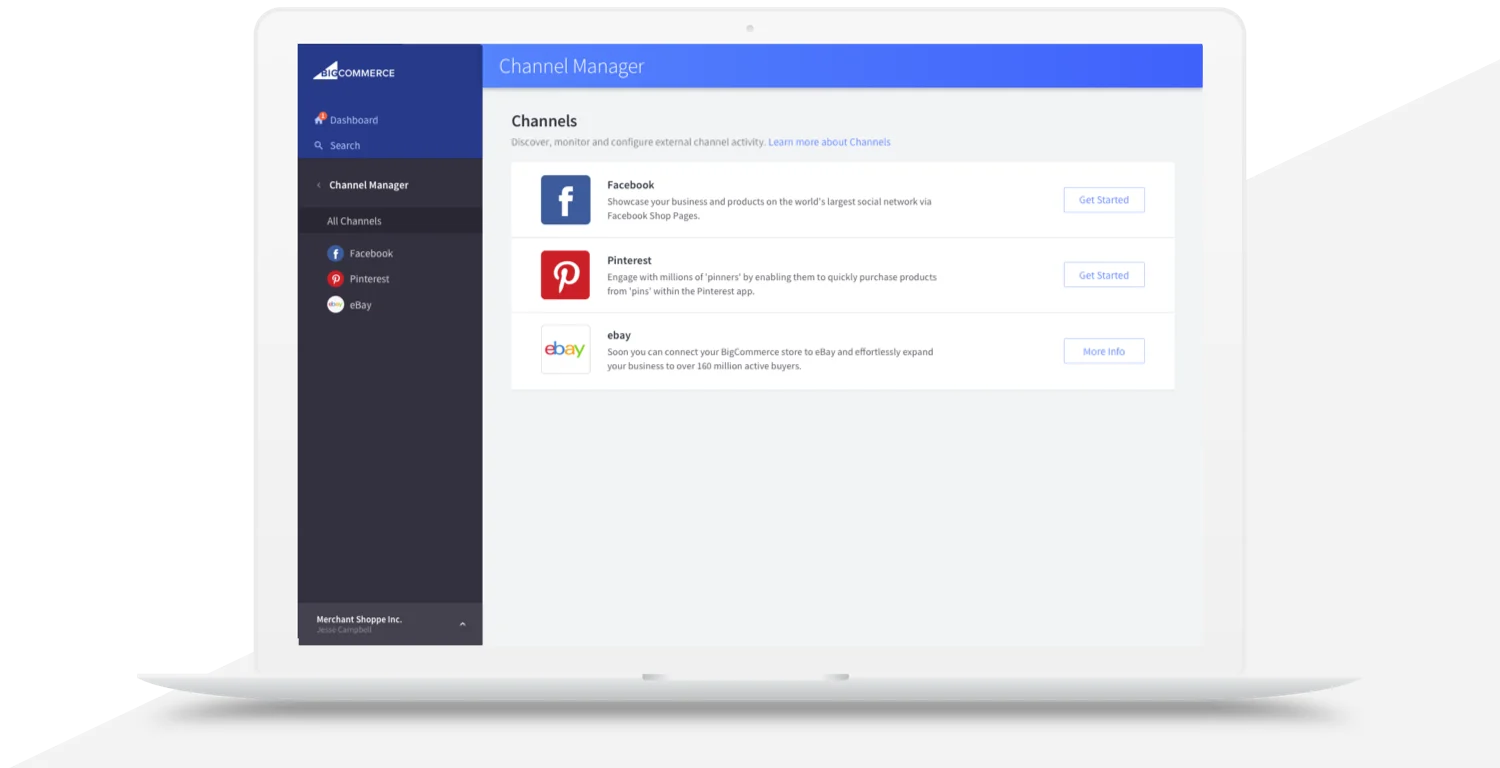
Task: Go to Dashboard menu item
Action: coord(354,120)
